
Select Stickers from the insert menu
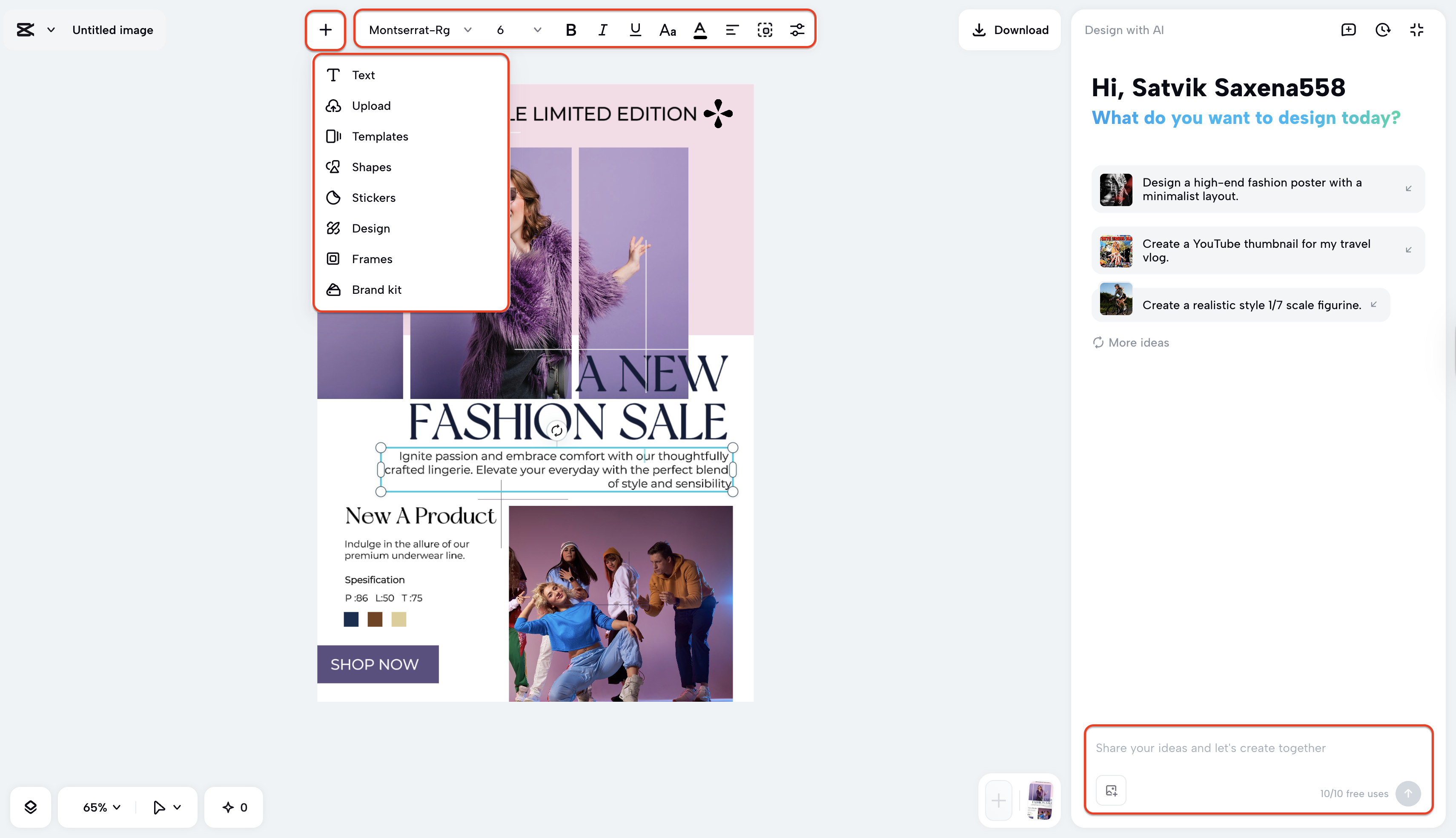click(x=373, y=198)
